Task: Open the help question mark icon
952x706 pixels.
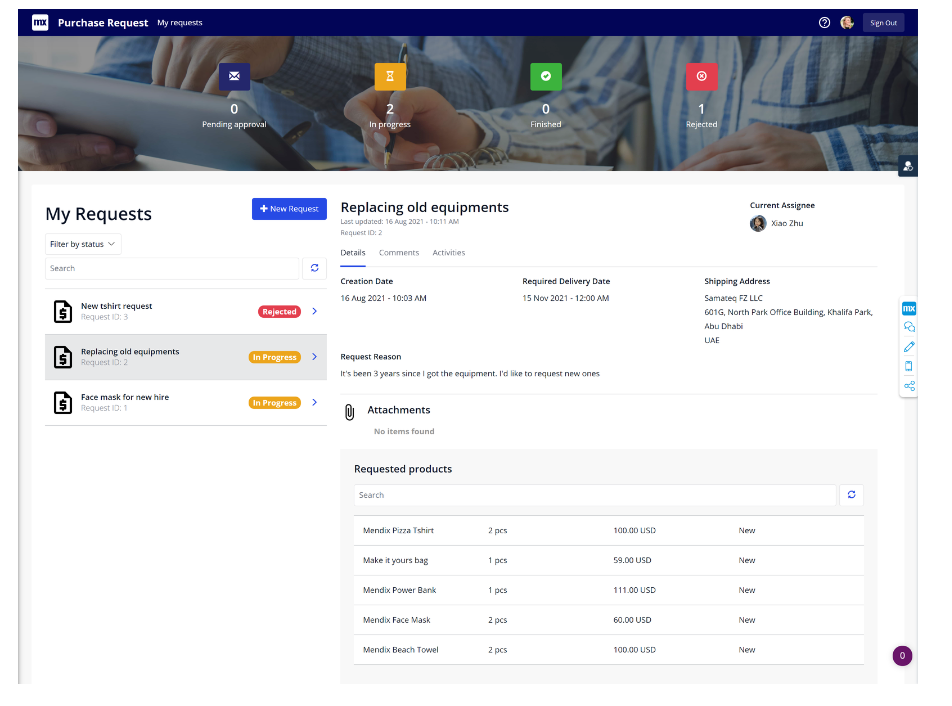Action: [x=823, y=22]
